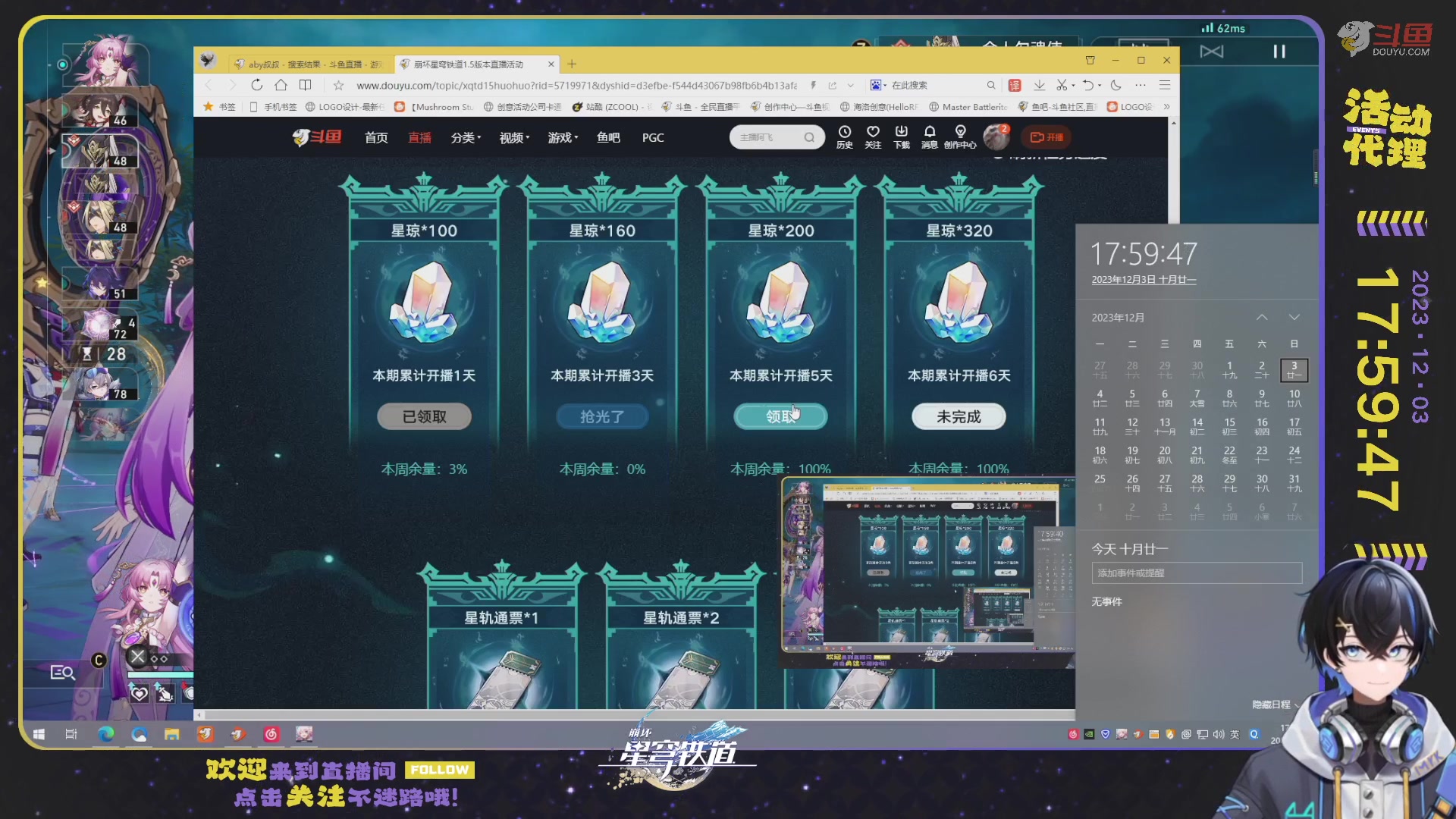Click the browser vertical scrollbar
The width and height of the screenshot is (1456, 819).
1174,171
